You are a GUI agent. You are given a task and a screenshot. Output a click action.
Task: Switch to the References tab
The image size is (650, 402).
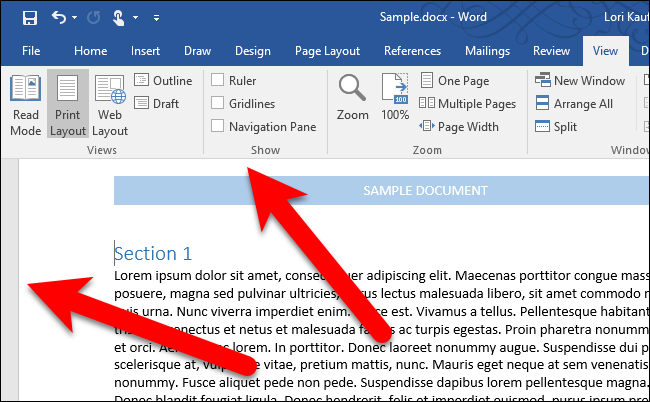tap(412, 51)
